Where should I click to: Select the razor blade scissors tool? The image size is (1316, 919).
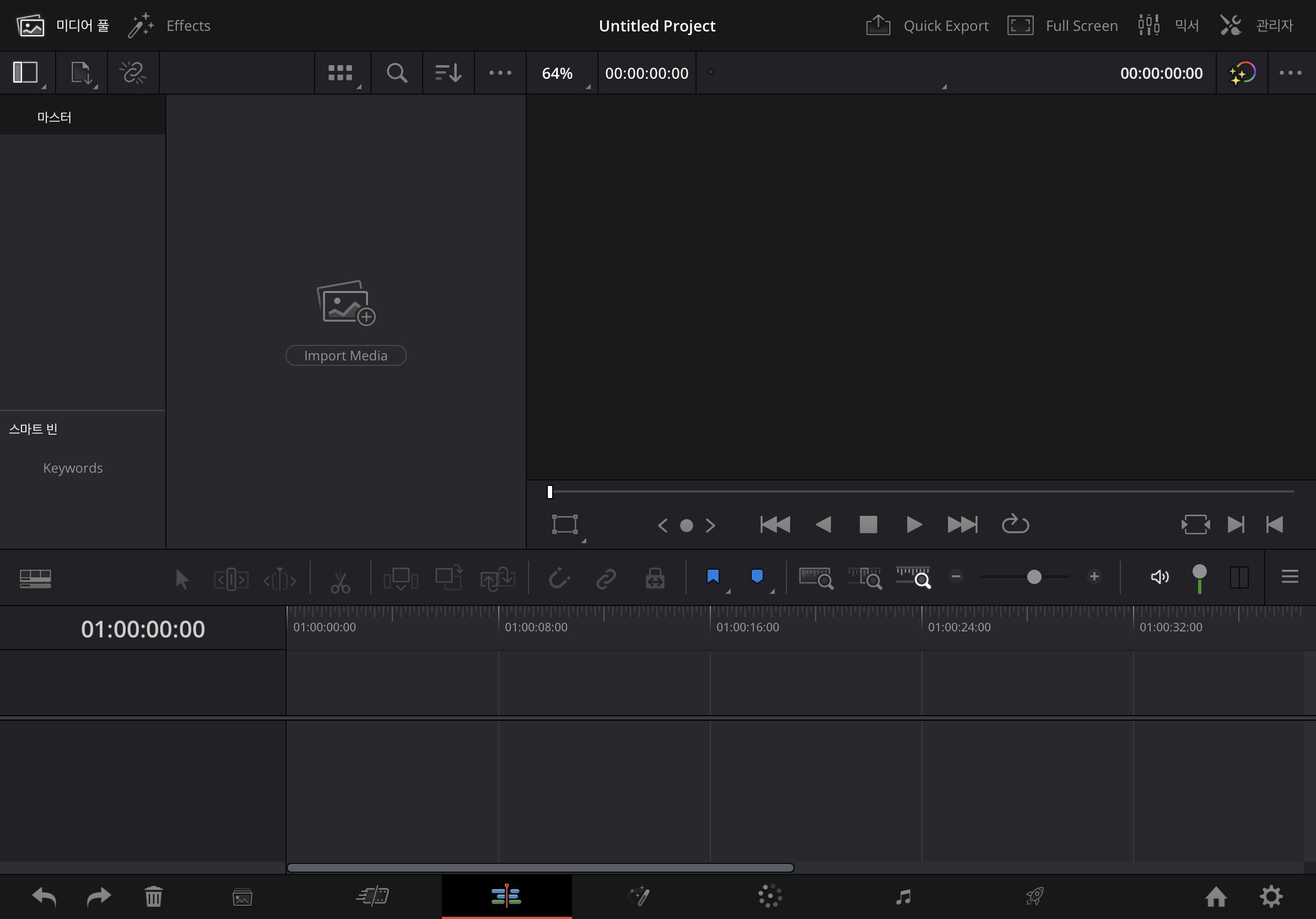(x=340, y=579)
